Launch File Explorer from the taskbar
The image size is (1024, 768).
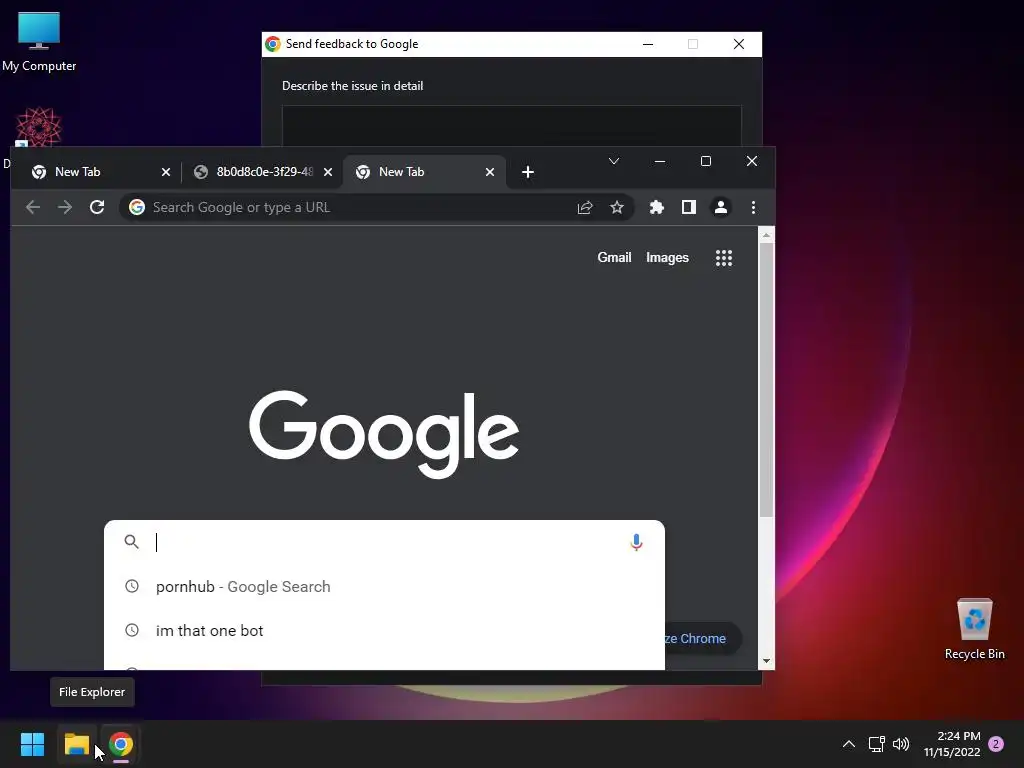[76, 744]
